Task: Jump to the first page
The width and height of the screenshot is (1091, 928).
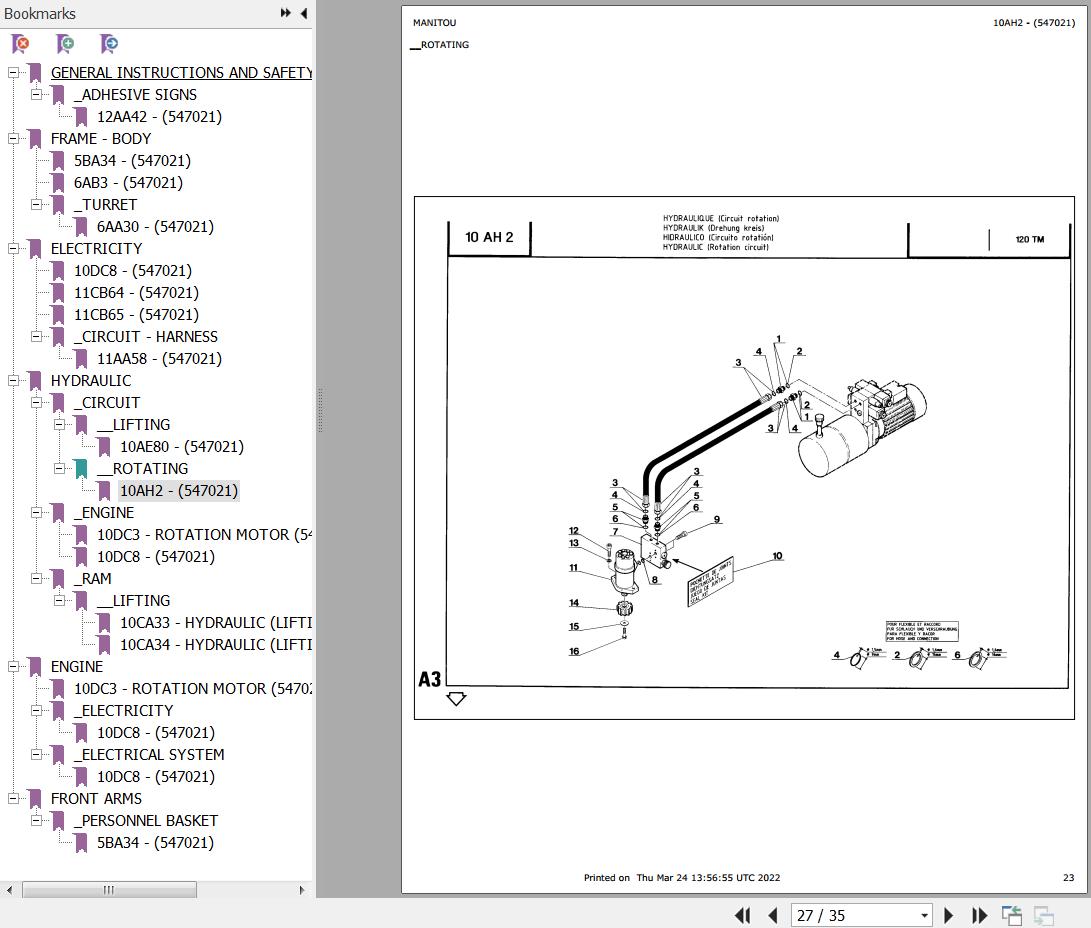Action: tap(742, 915)
